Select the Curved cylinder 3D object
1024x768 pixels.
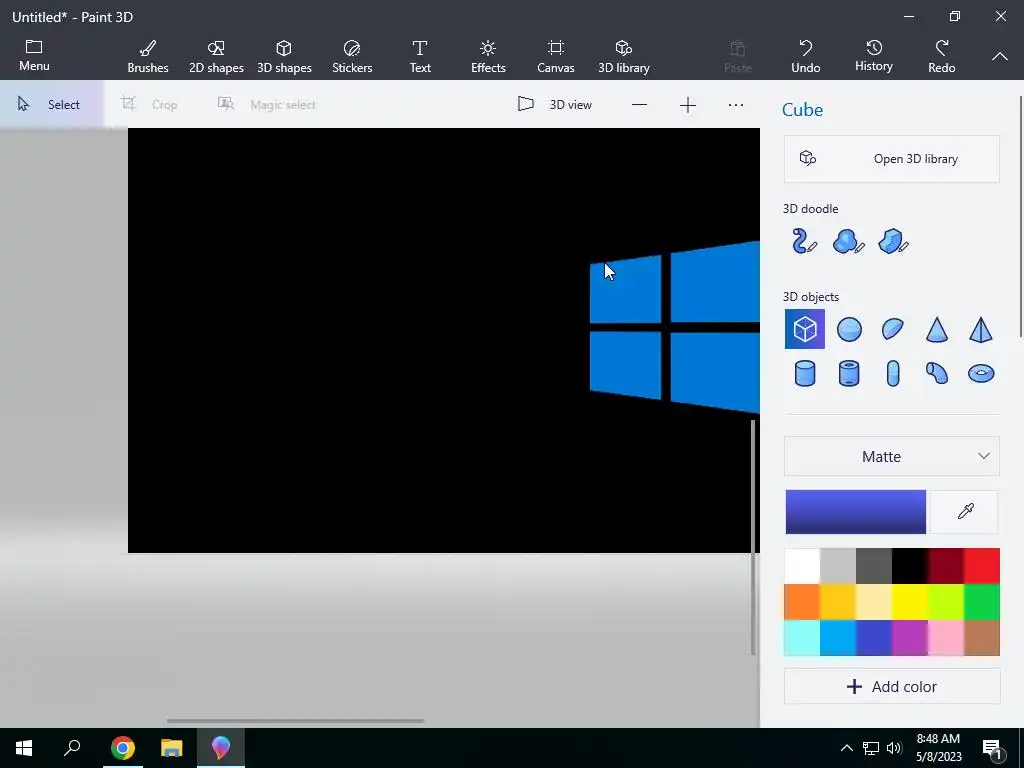(x=936, y=374)
